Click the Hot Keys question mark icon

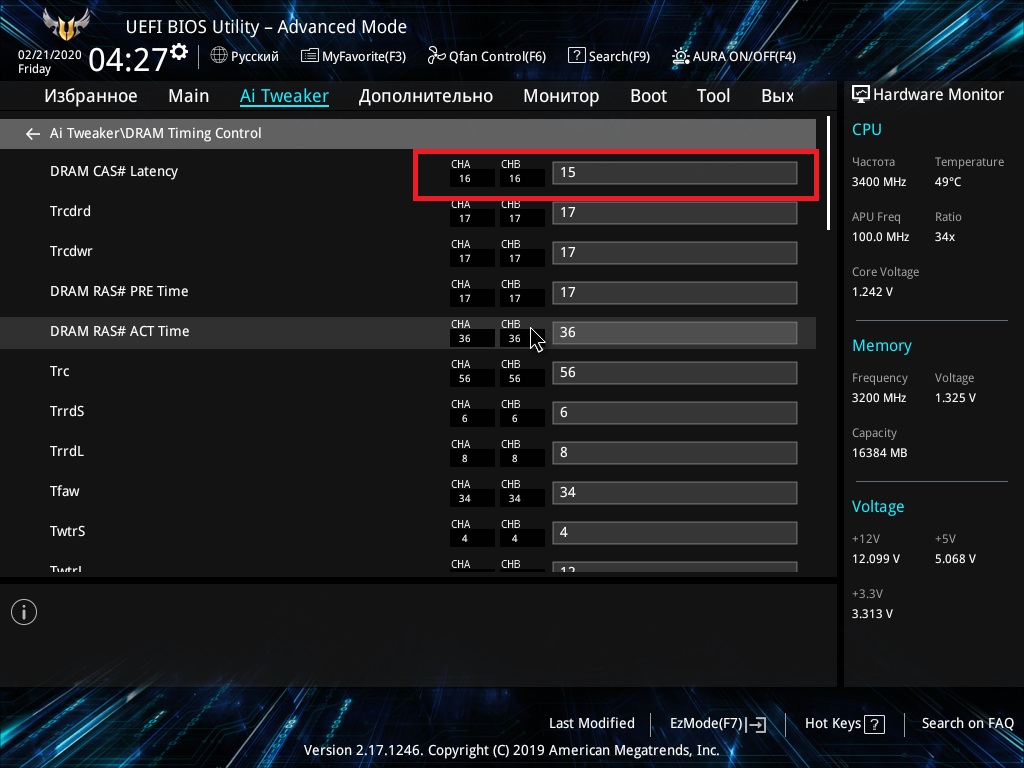pyautogui.click(x=874, y=724)
